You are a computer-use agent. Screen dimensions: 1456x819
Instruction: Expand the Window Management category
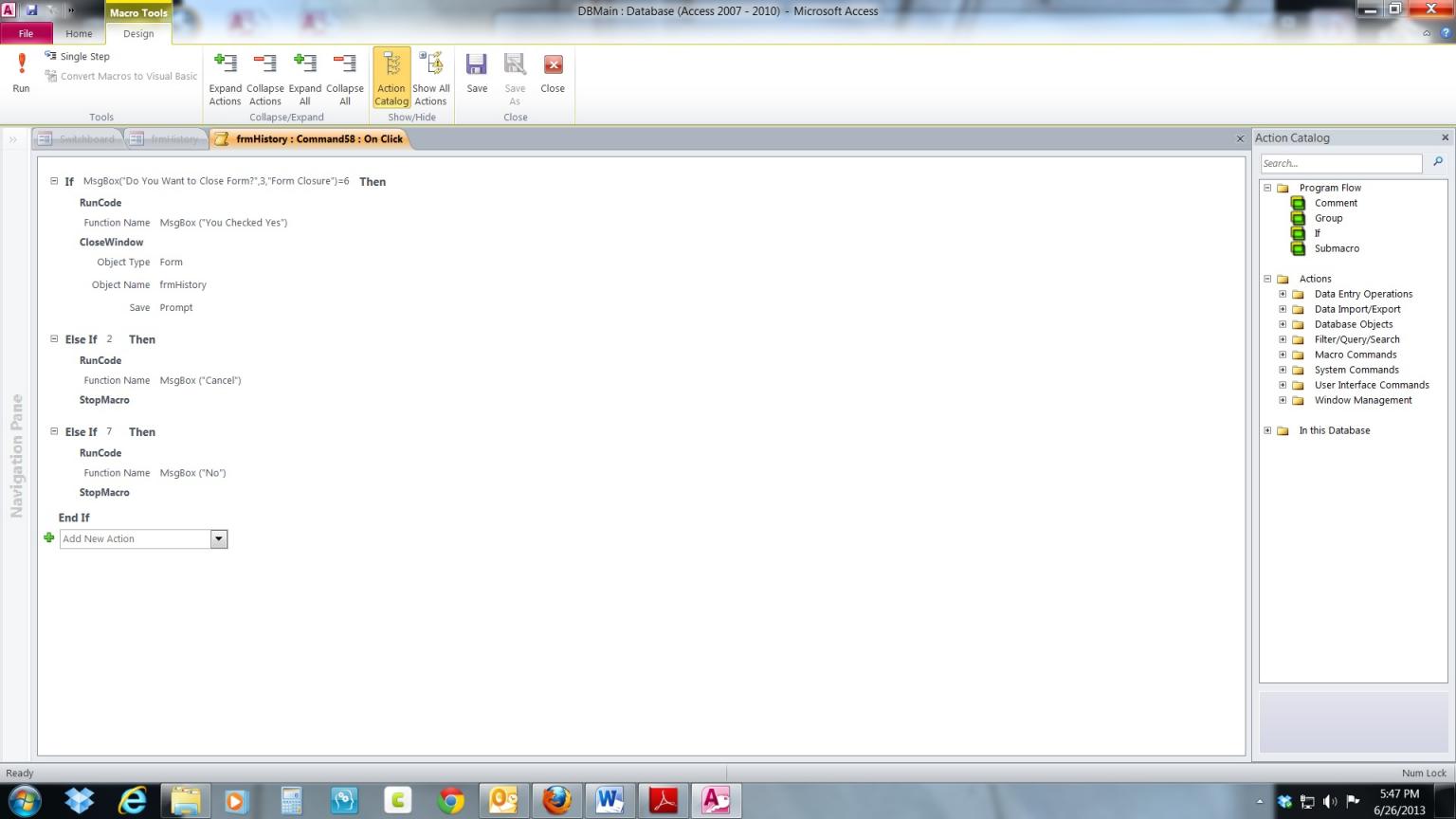pos(1283,400)
